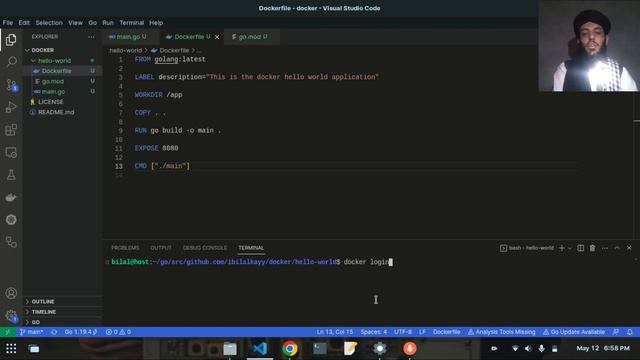Viewport: 640px width, 360px height.
Task: Open the Run and Debug view
Action: coord(11,107)
